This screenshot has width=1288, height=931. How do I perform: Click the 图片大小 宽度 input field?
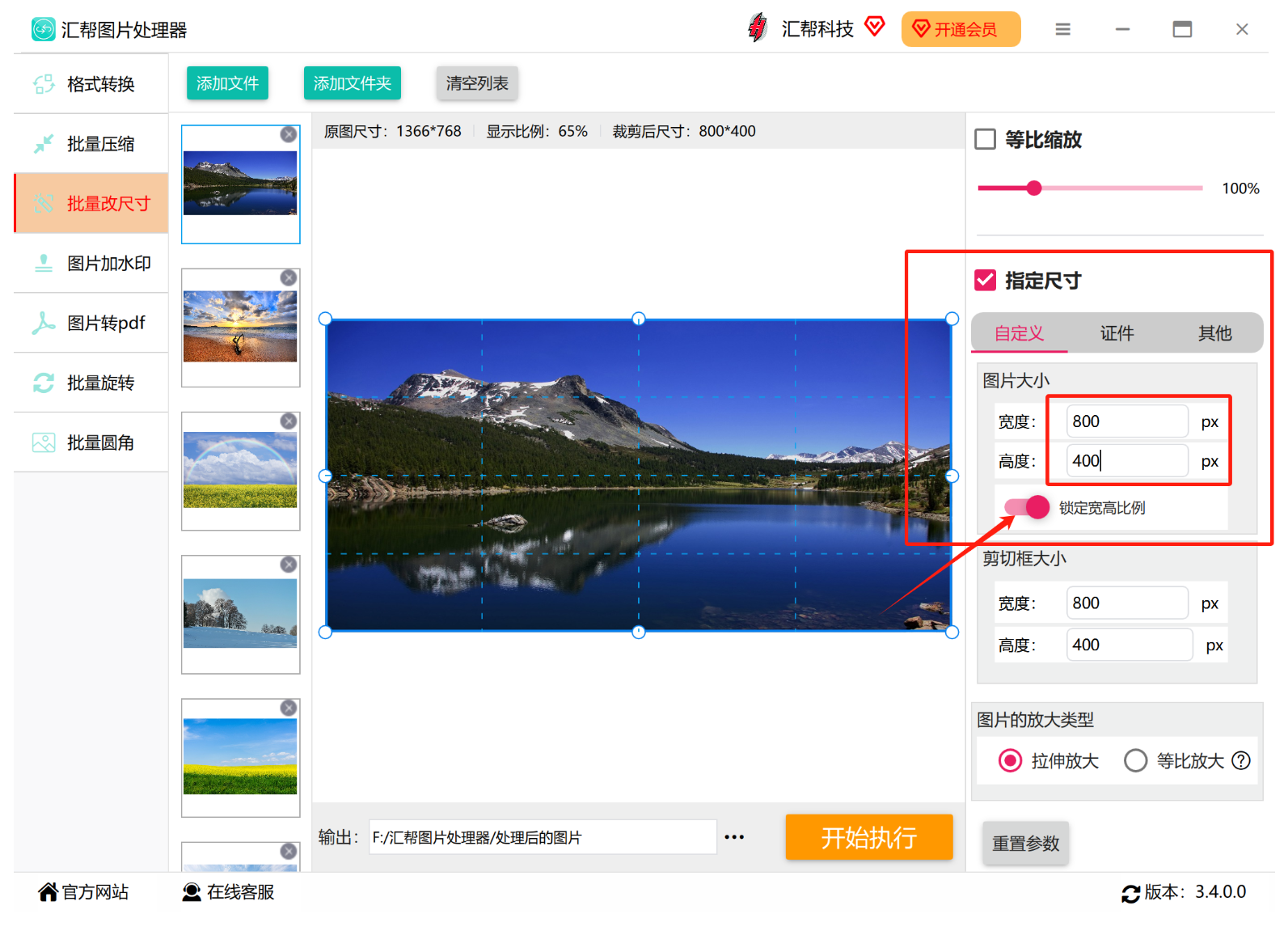[1127, 421]
